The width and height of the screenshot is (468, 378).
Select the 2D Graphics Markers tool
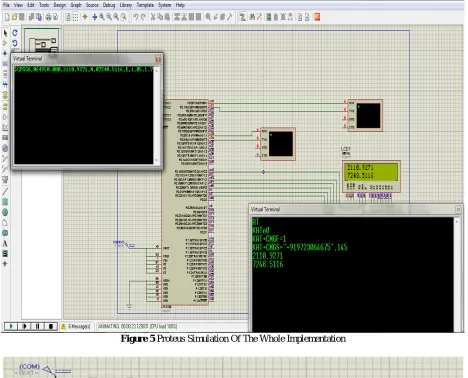tap(5, 264)
